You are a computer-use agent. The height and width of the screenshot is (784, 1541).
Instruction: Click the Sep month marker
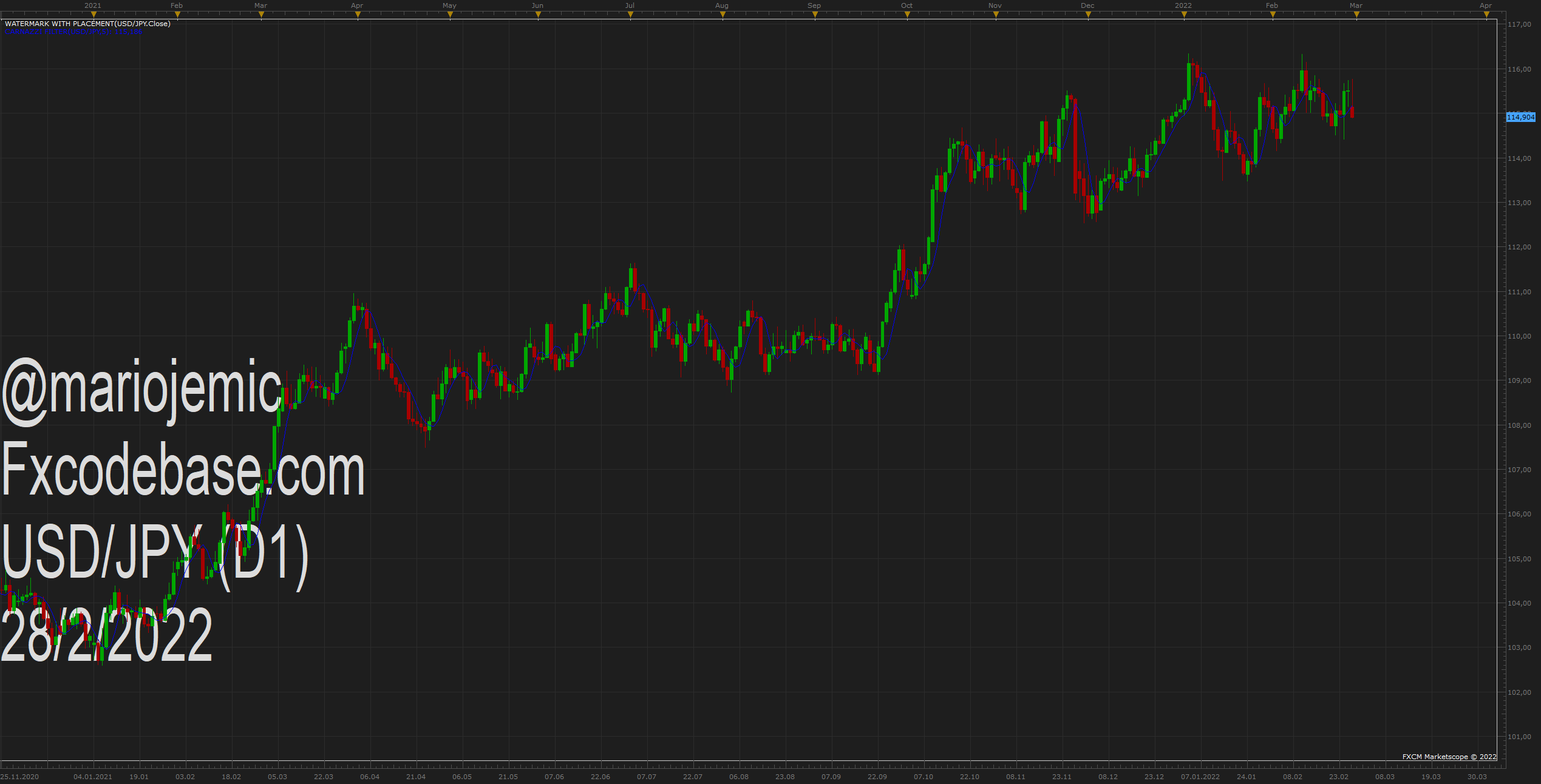[814, 5]
